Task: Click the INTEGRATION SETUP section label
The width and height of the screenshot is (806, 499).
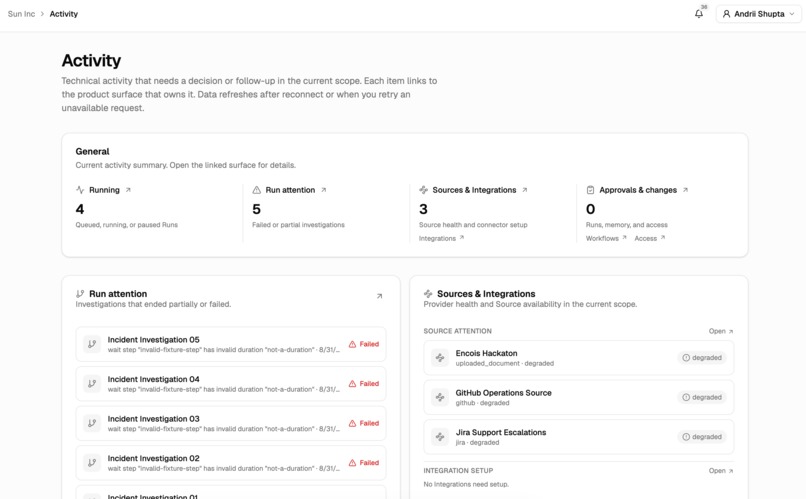Action: pos(458,470)
